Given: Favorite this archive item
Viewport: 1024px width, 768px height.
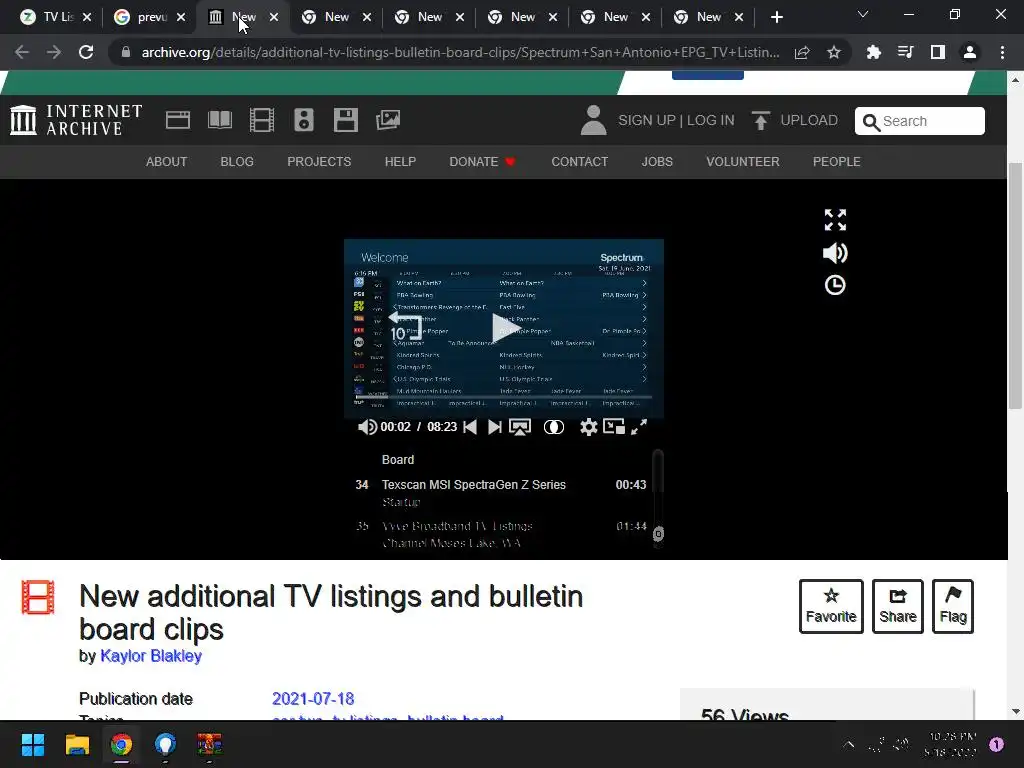Looking at the screenshot, I should click(831, 606).
